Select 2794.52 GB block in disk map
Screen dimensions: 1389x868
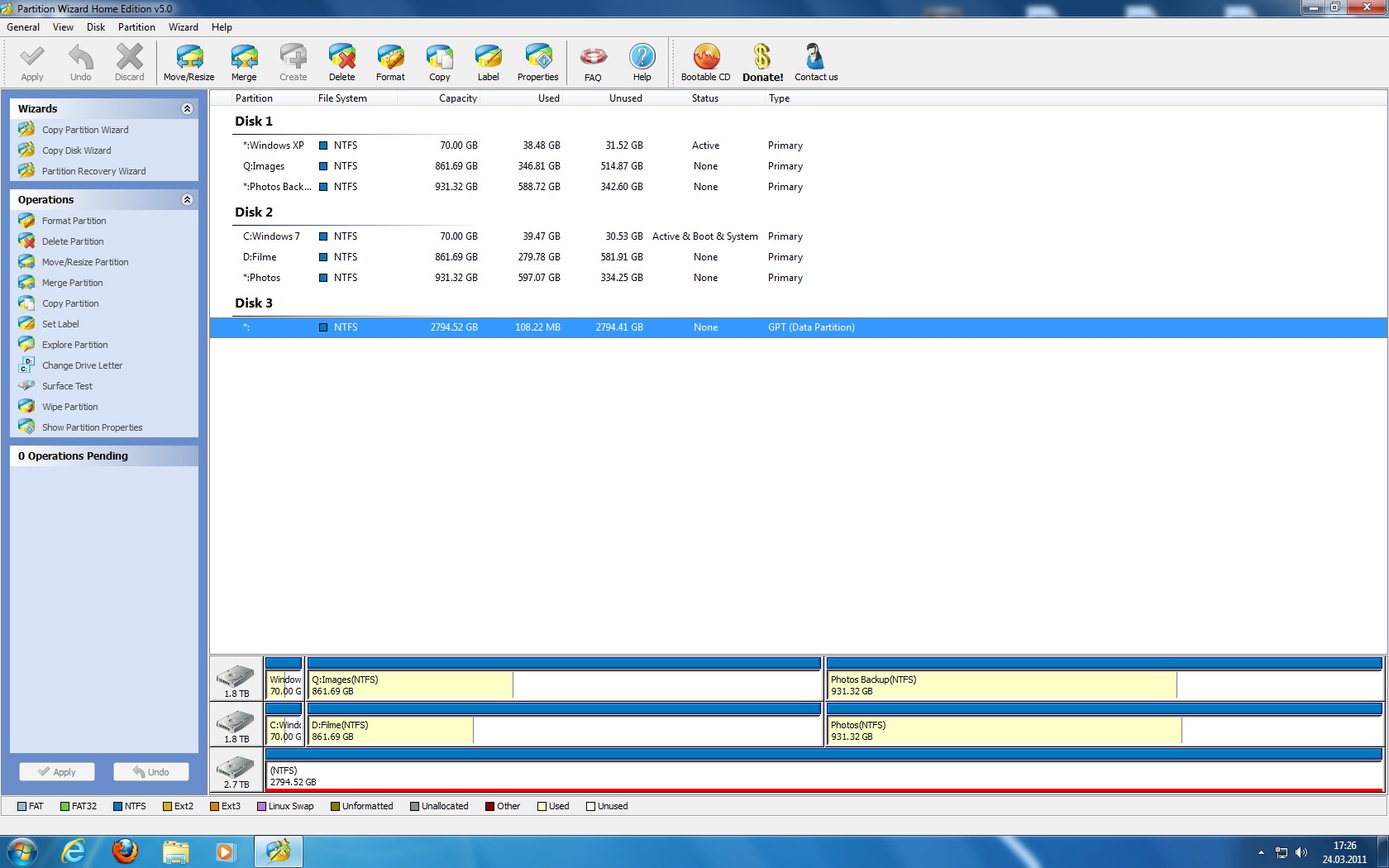click(x=824, y=770)
